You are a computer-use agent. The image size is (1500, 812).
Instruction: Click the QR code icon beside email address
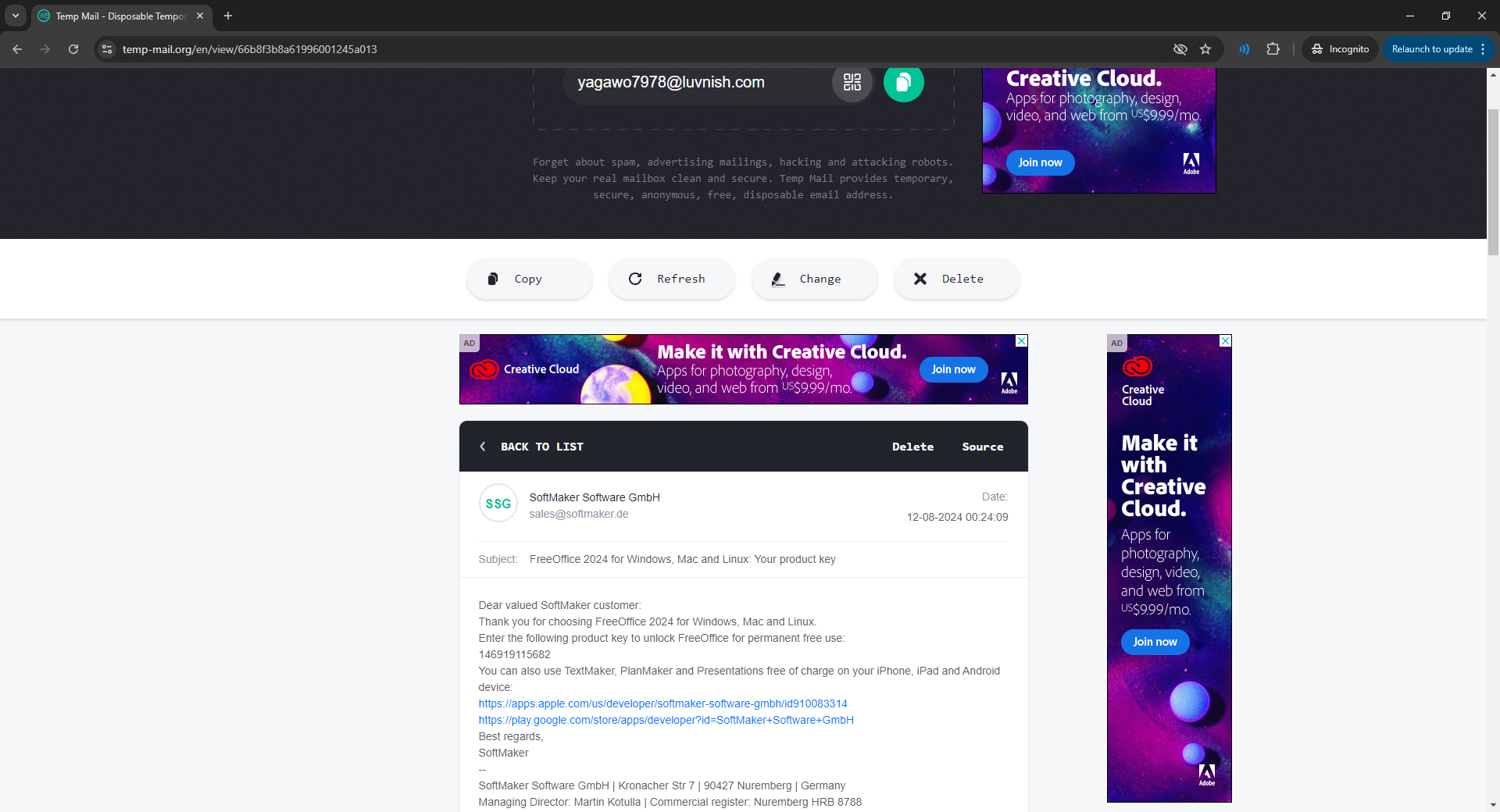pyautogui.click(x=852, y=82)
